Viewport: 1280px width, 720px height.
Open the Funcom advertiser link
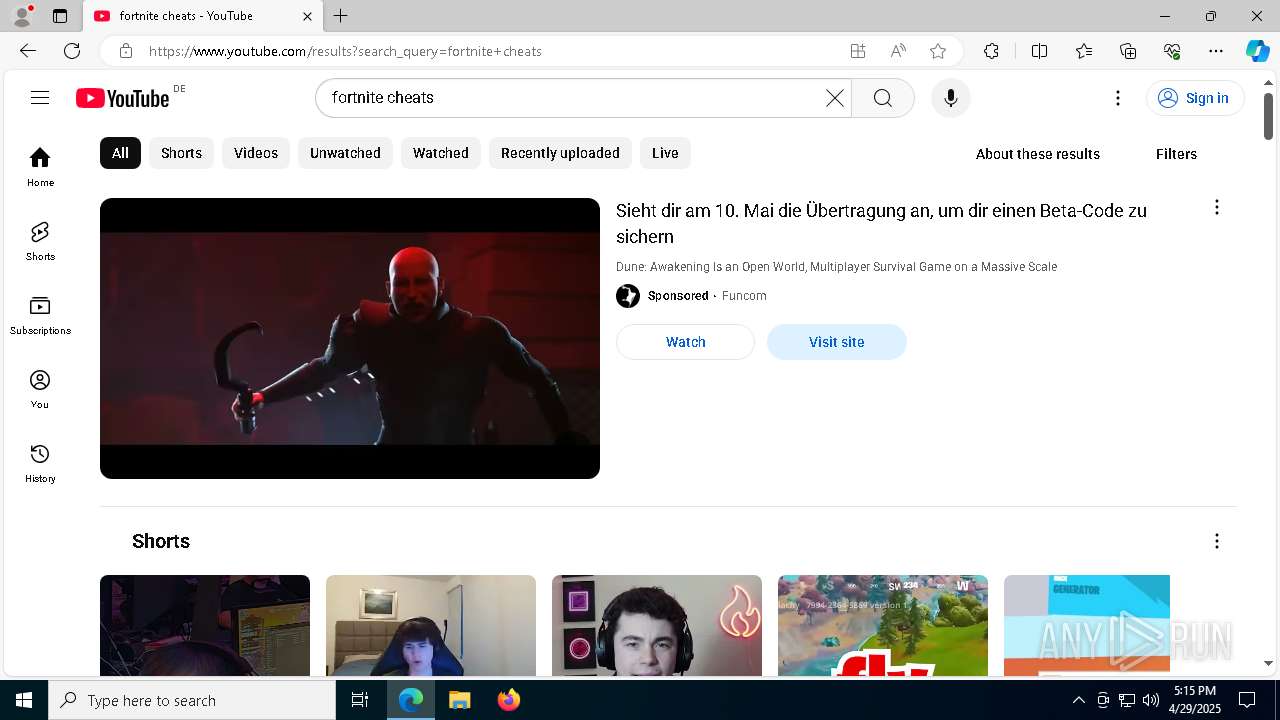coord(744,296)
